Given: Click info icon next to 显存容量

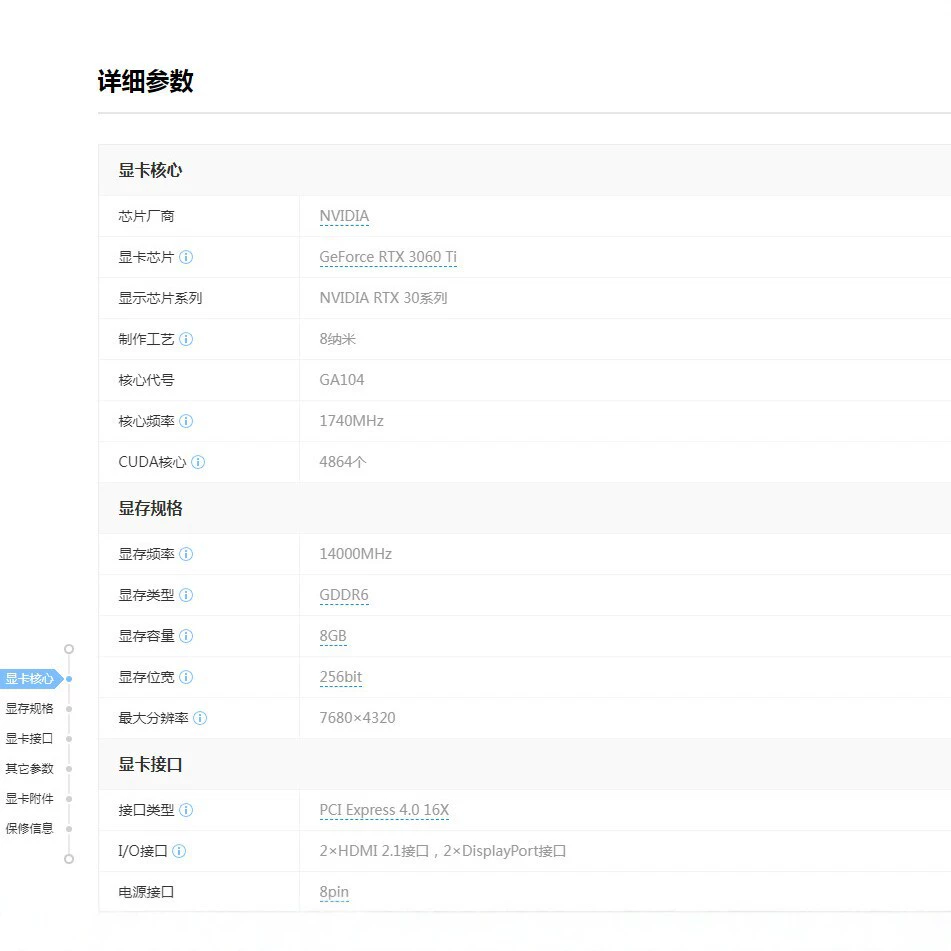Looking at the screenshot, I should click(186, 636).
